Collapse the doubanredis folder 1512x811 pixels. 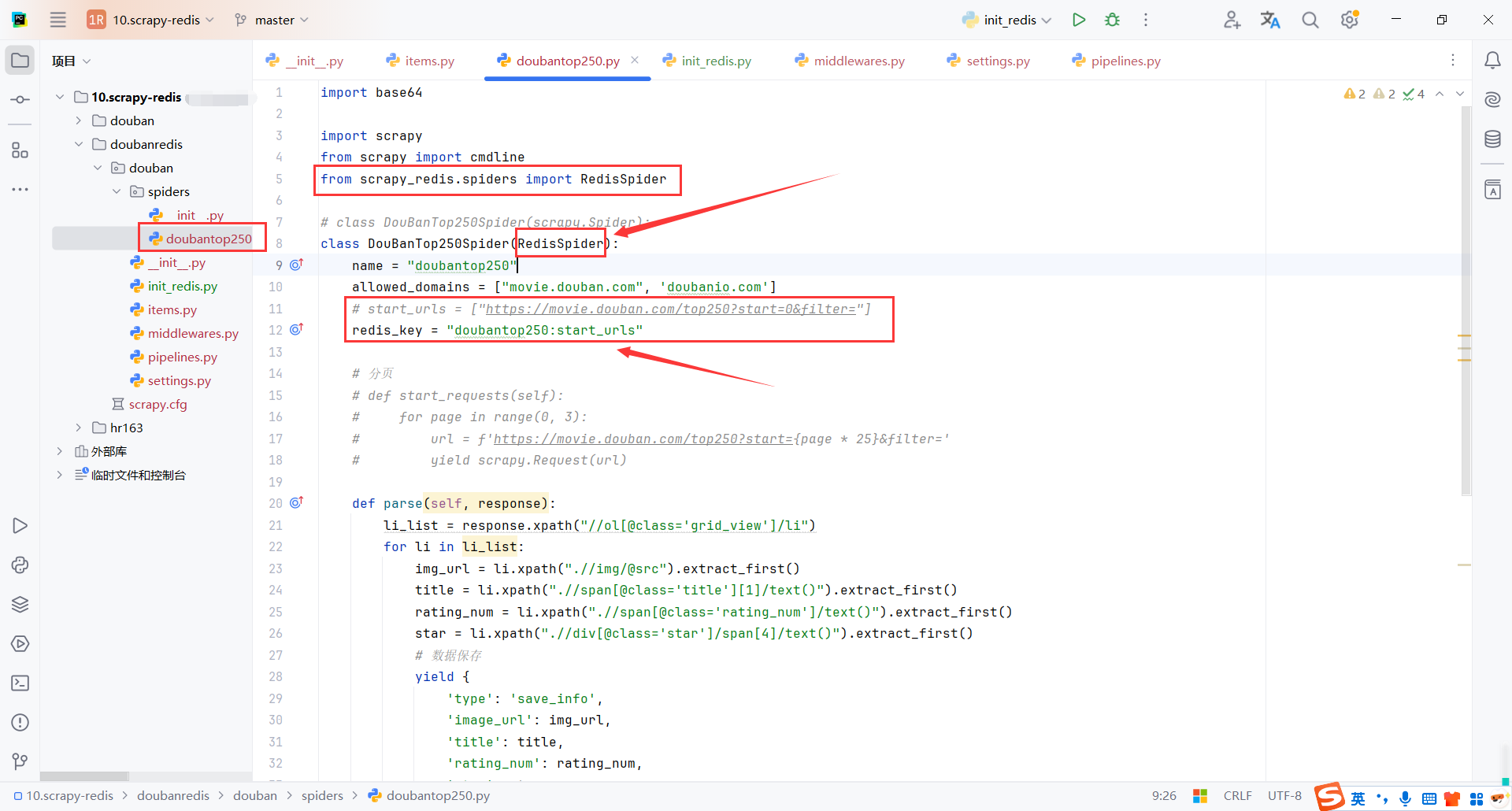79,144
